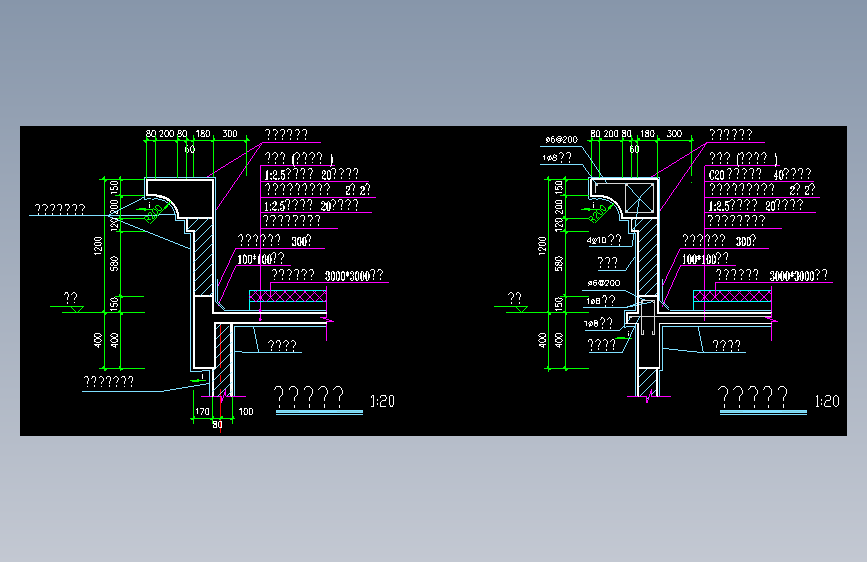The height and width of the screenshot is (562, 867).
Task: Click the 100 dimension below left detail
Action: click(x=246, y=412)
